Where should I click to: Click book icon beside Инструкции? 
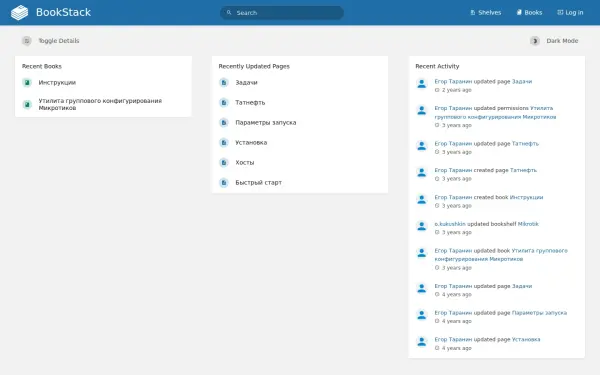27,82
